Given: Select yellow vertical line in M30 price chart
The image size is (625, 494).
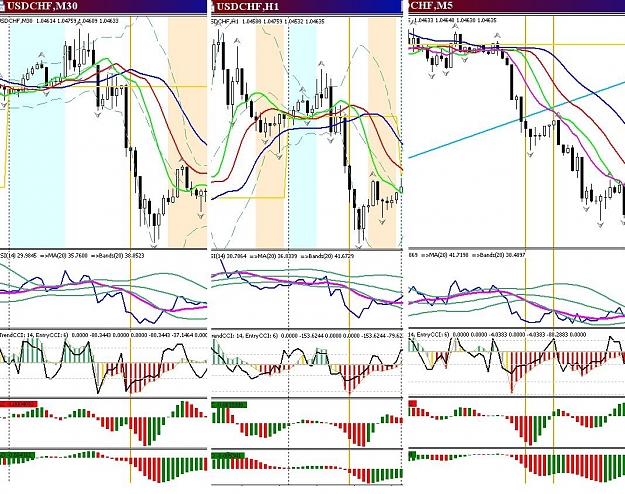Looking at the screenshot, I should pos(130,132).
